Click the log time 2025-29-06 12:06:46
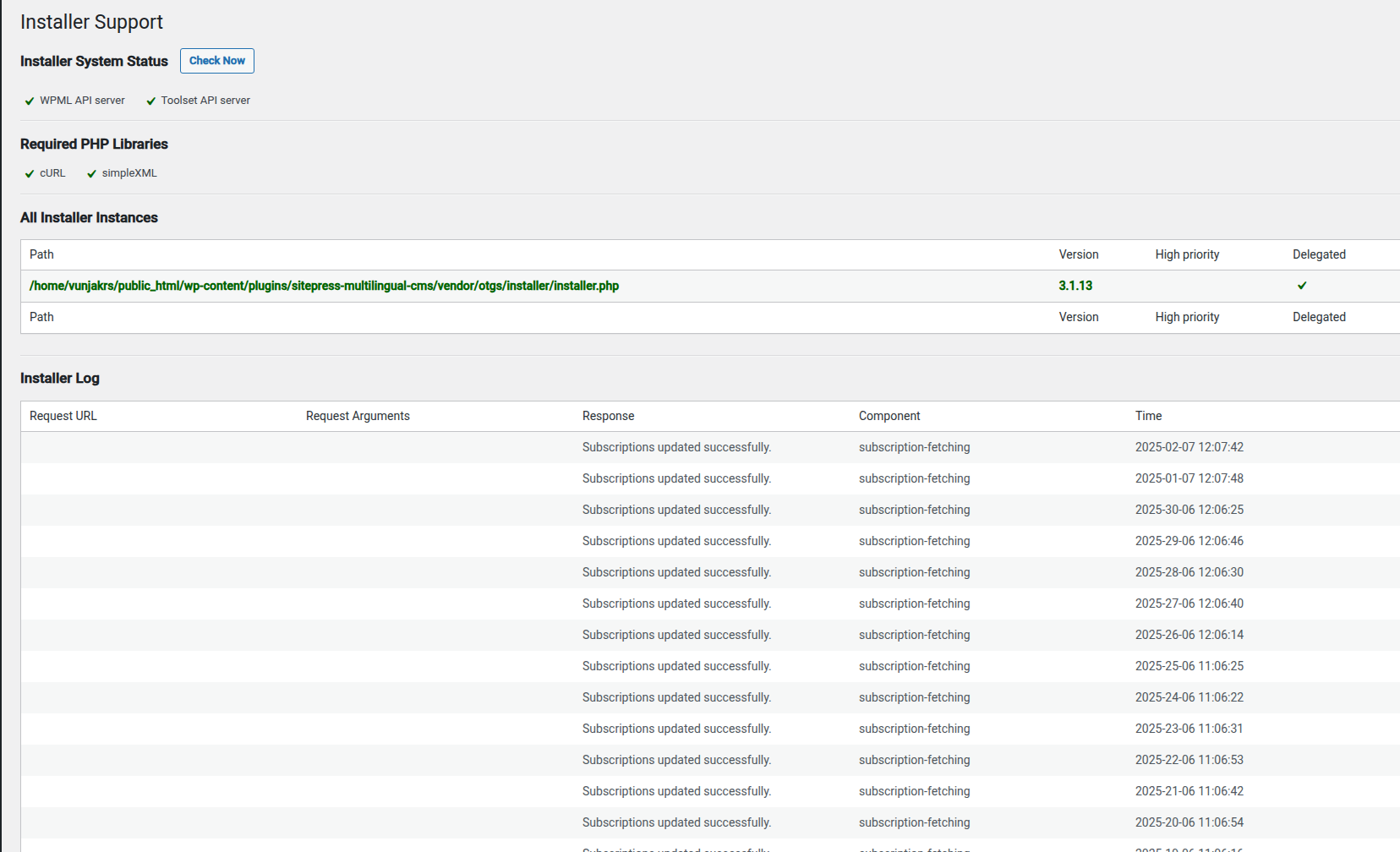The width and height of the screenshot is (1400, 852). pyautogui.click(x=1189, y=541)
